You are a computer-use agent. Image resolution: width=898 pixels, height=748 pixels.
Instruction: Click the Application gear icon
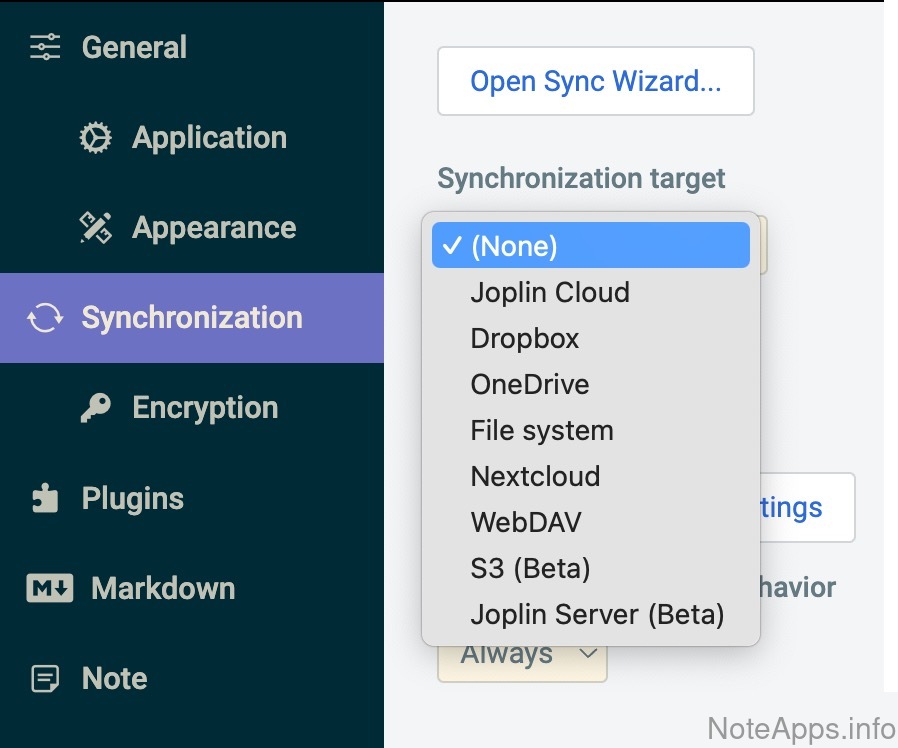tap(96, 138)
